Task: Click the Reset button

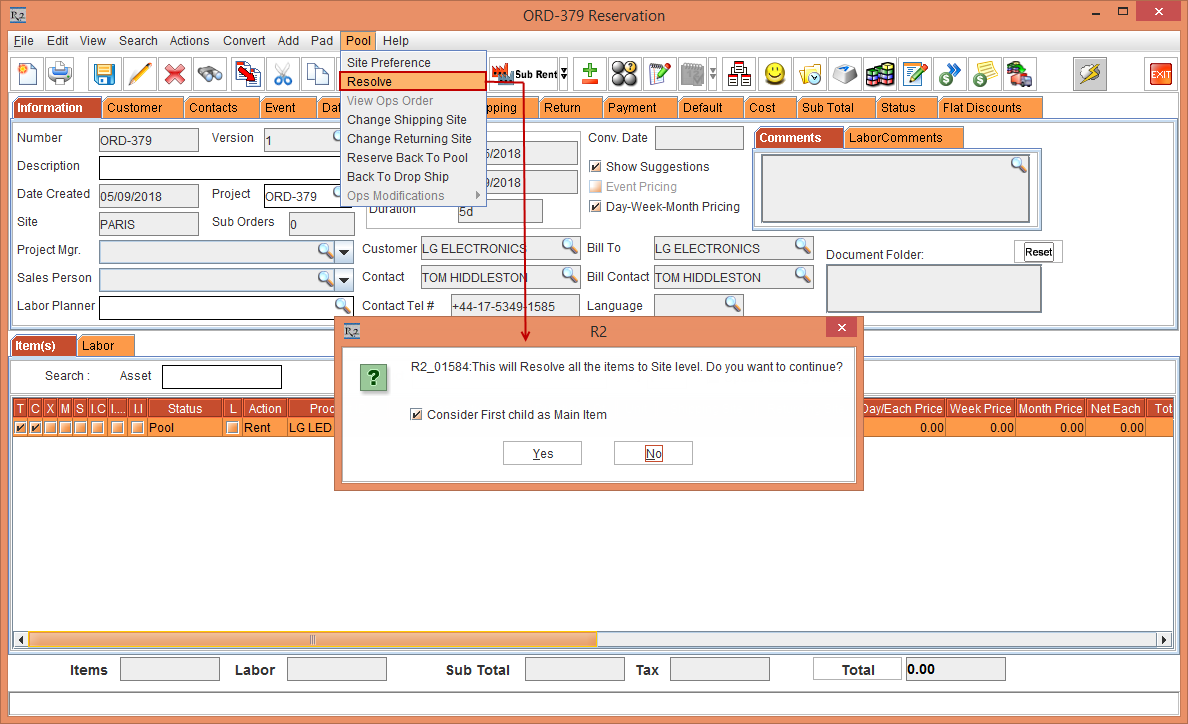Action: tap(1038, 252)
